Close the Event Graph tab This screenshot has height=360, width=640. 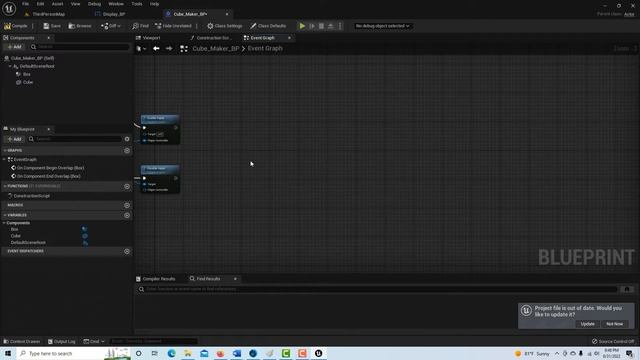[x=289, y=38]
